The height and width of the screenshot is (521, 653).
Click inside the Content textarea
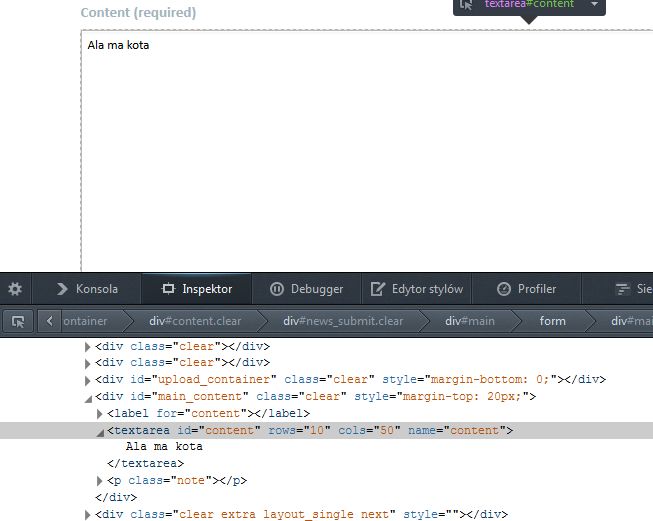(360, 150)
